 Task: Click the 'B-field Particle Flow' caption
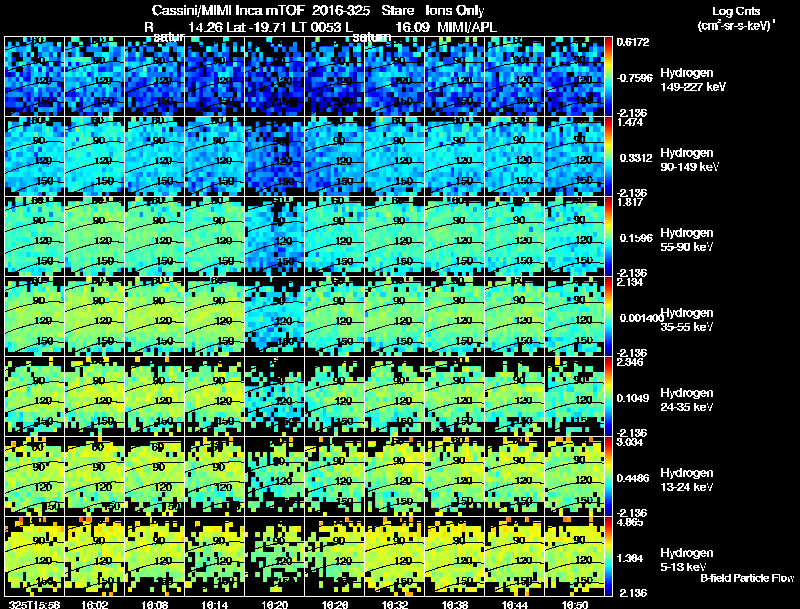pos(747,578)
